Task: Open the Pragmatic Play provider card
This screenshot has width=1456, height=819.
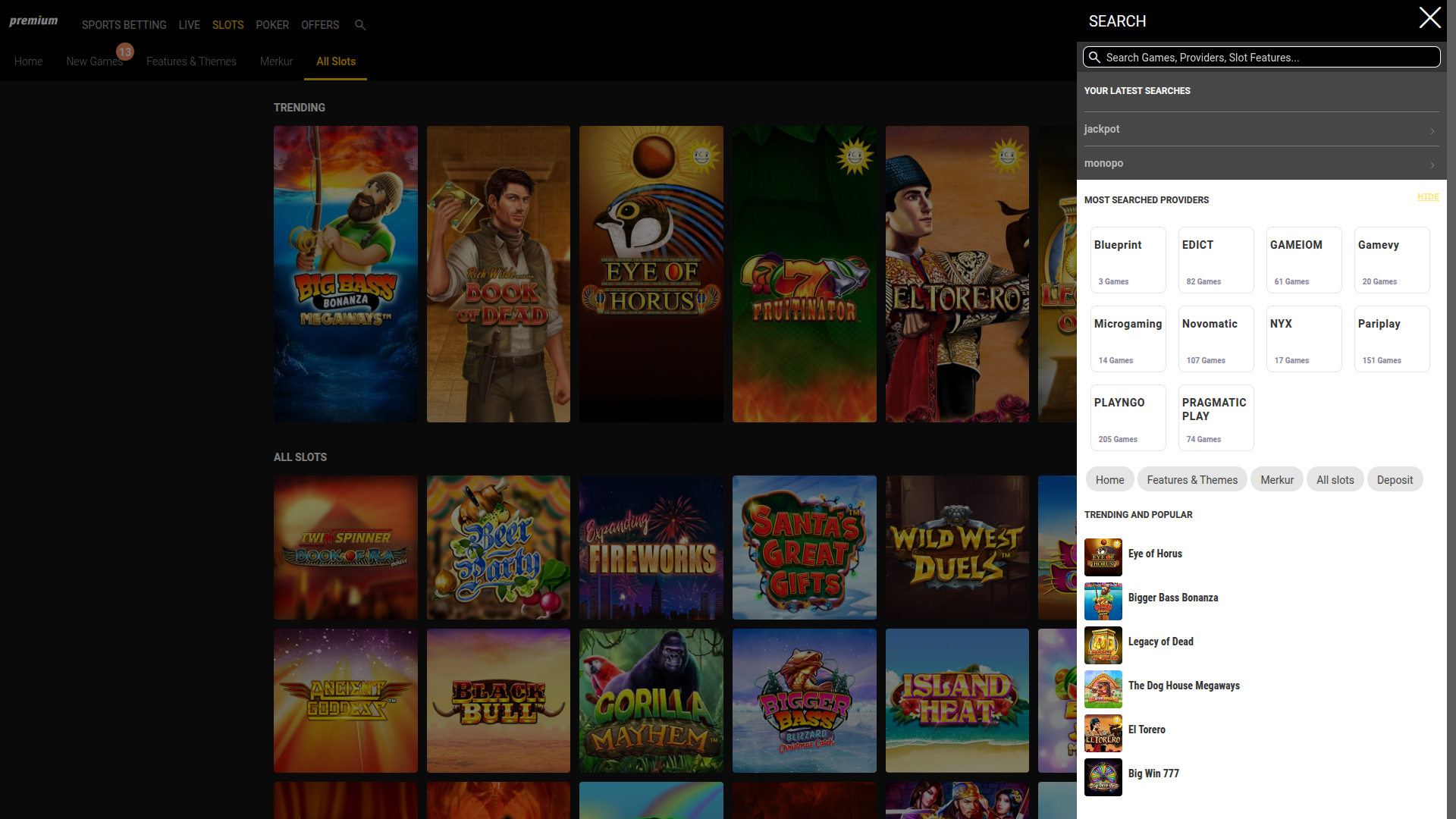Action: tap(1216, 417)
